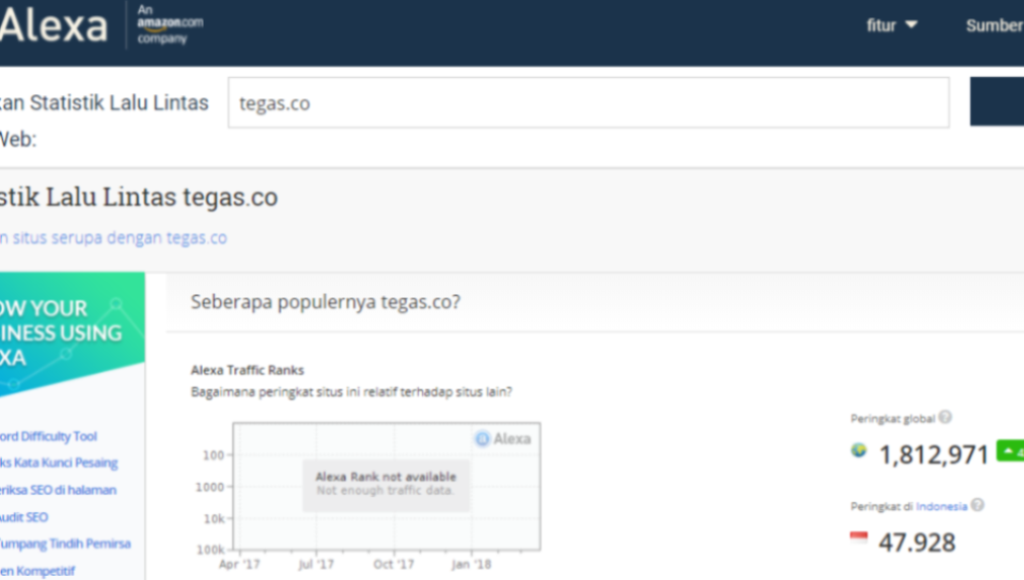The image size is (1024, 580).
Task: Click the Alexa logo
Action: (54, 26)
